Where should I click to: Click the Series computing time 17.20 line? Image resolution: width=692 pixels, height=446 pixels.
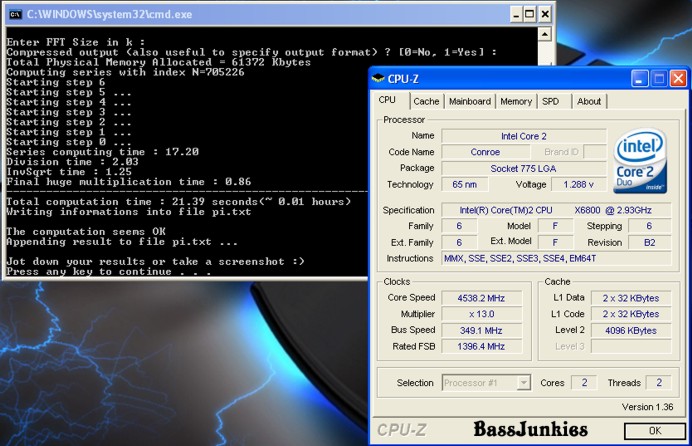coord(102,152)
